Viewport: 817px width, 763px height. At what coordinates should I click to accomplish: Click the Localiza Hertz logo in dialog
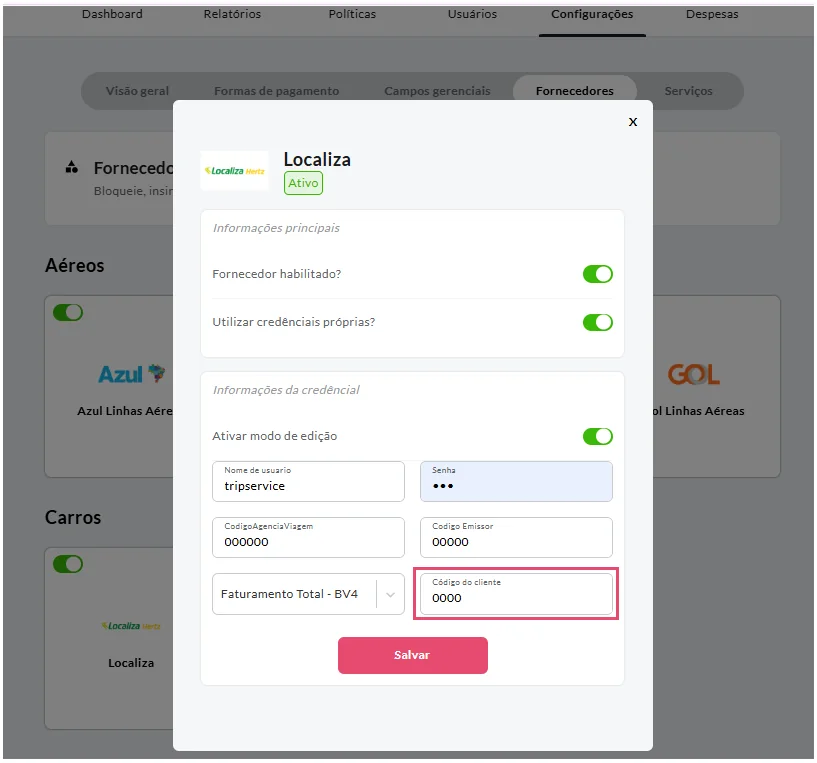coord(234,170)
